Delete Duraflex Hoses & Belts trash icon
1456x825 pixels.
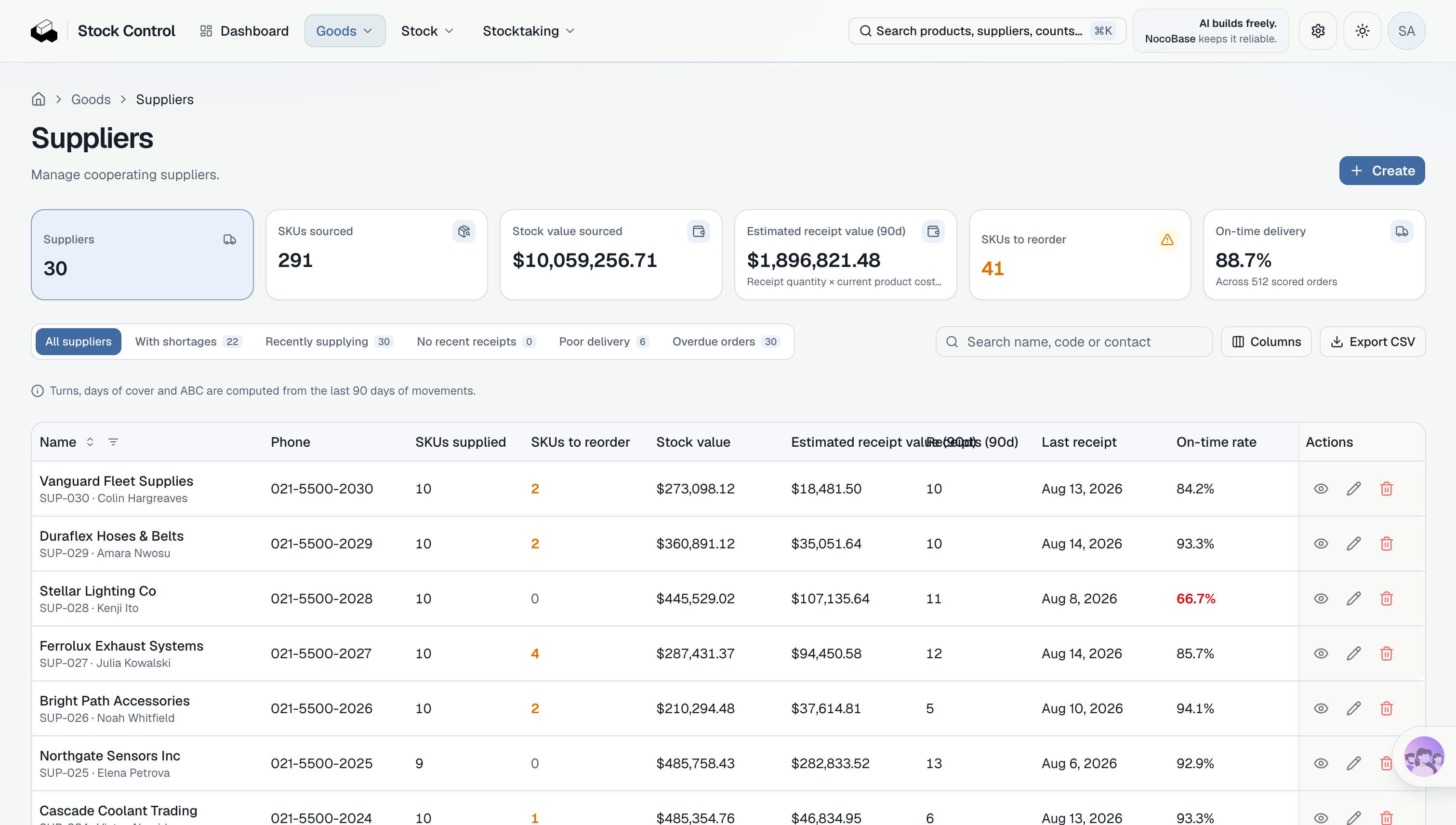coord(1387,544)
